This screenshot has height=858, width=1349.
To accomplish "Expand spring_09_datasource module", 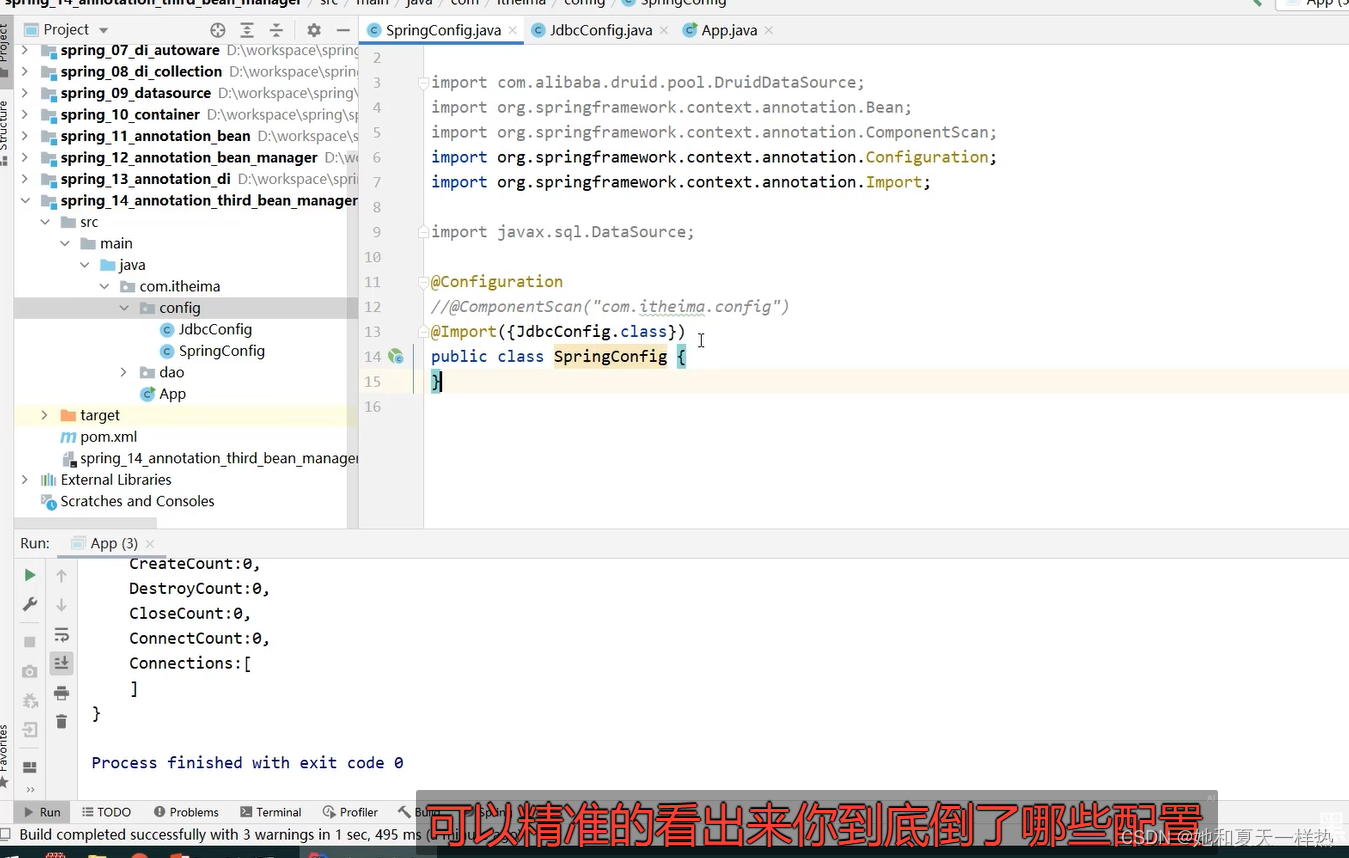I will pos(24,93).
